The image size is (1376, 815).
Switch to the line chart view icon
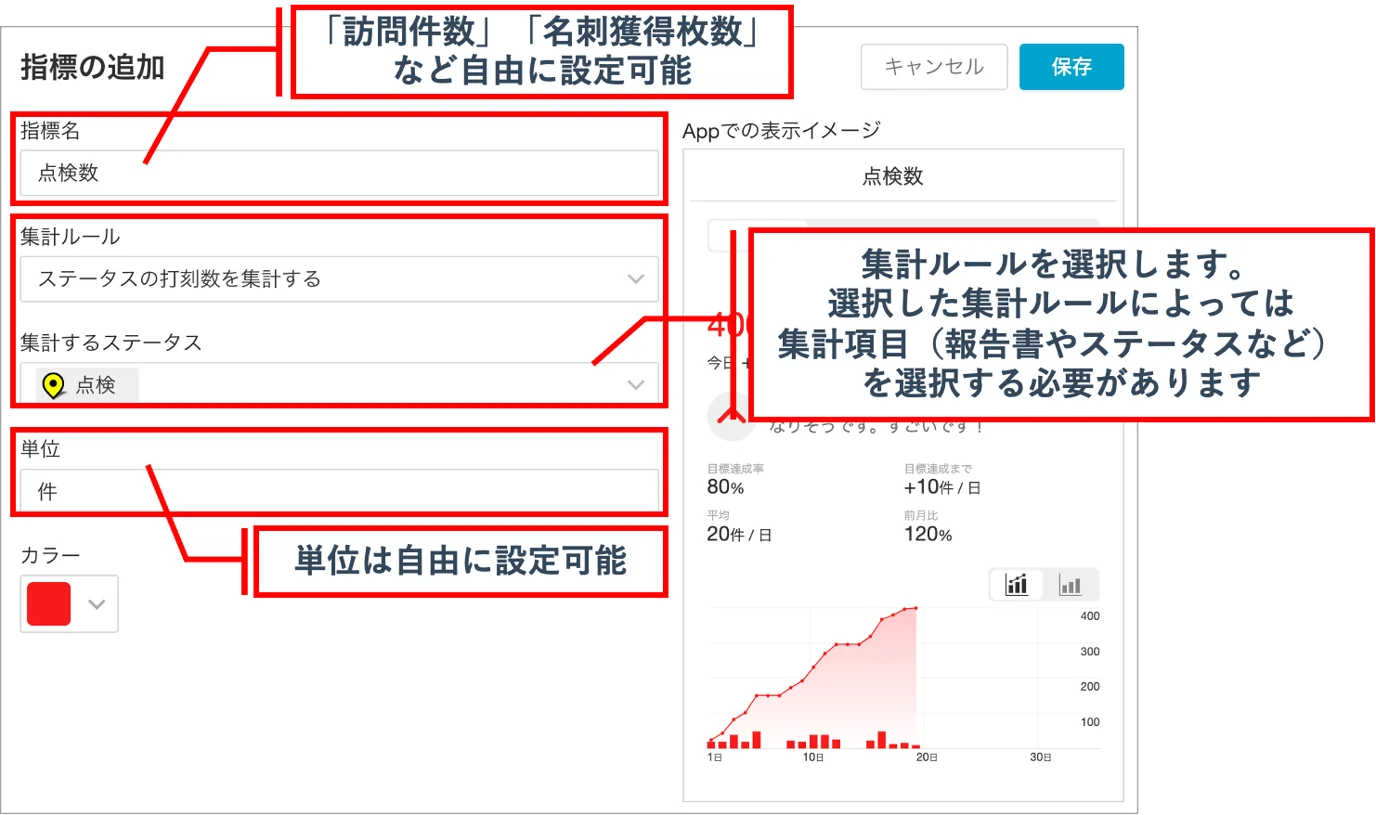(x=1017, y=585)
